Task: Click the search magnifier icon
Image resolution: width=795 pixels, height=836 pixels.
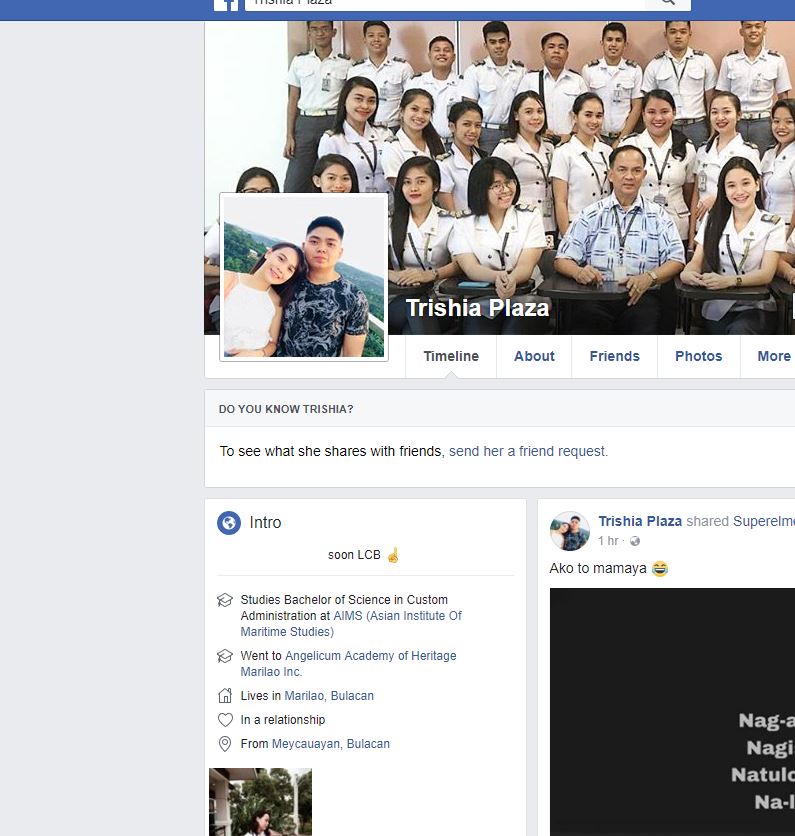Action: pos(667,3)
